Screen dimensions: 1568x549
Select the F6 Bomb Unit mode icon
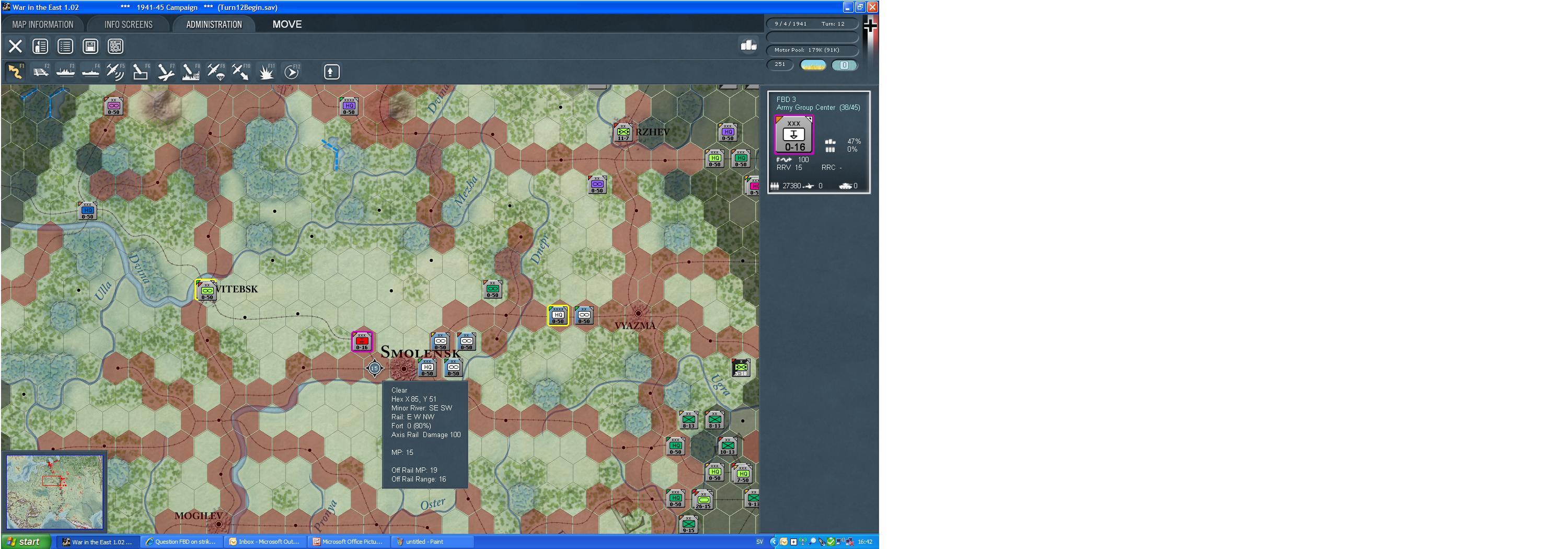point(140,72)
